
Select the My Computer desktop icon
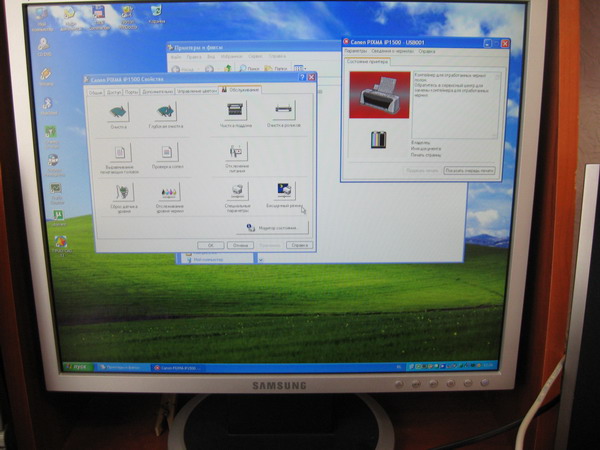click(x=42, y=20)
